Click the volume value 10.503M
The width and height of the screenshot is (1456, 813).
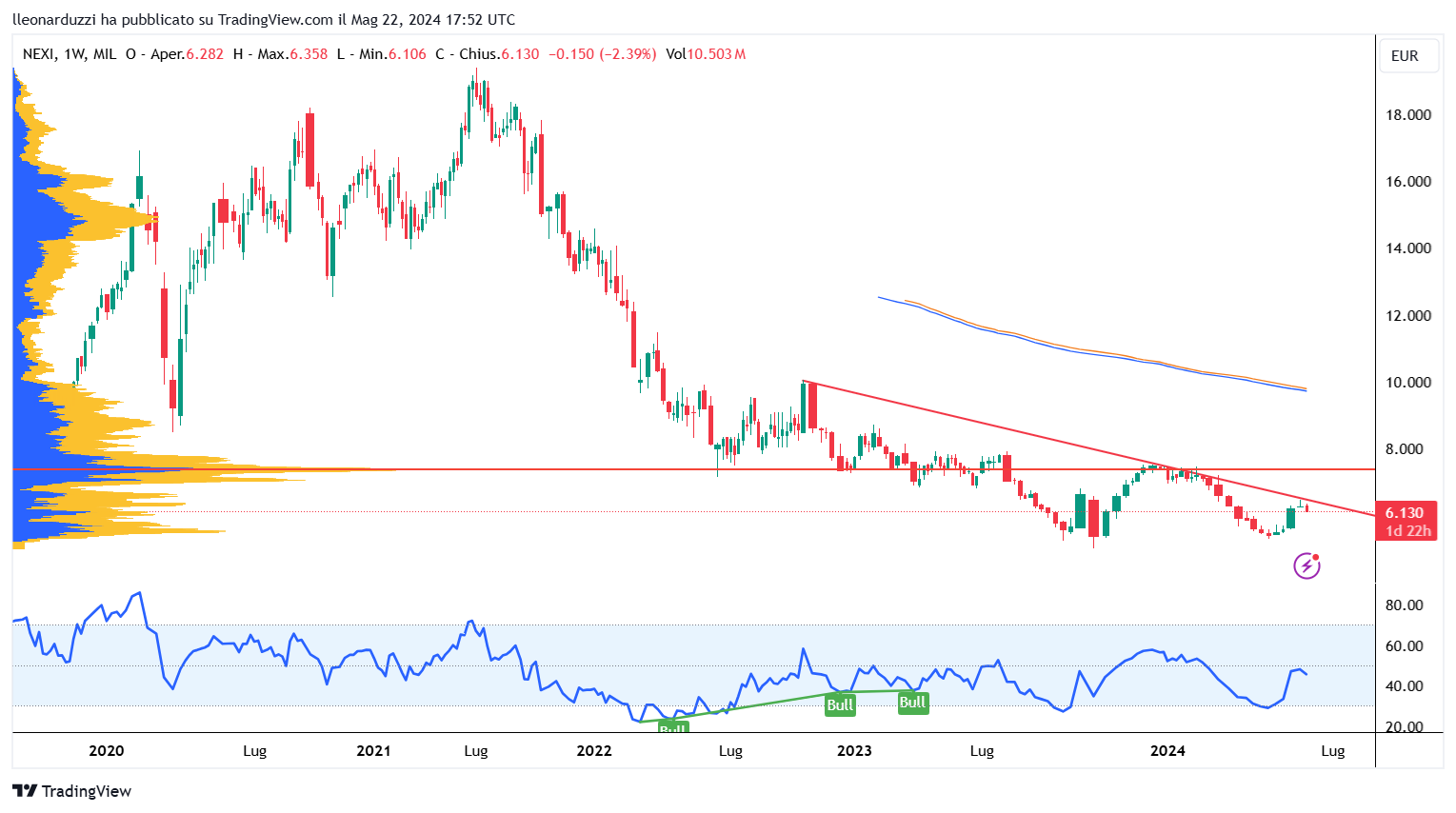[716, 54]
